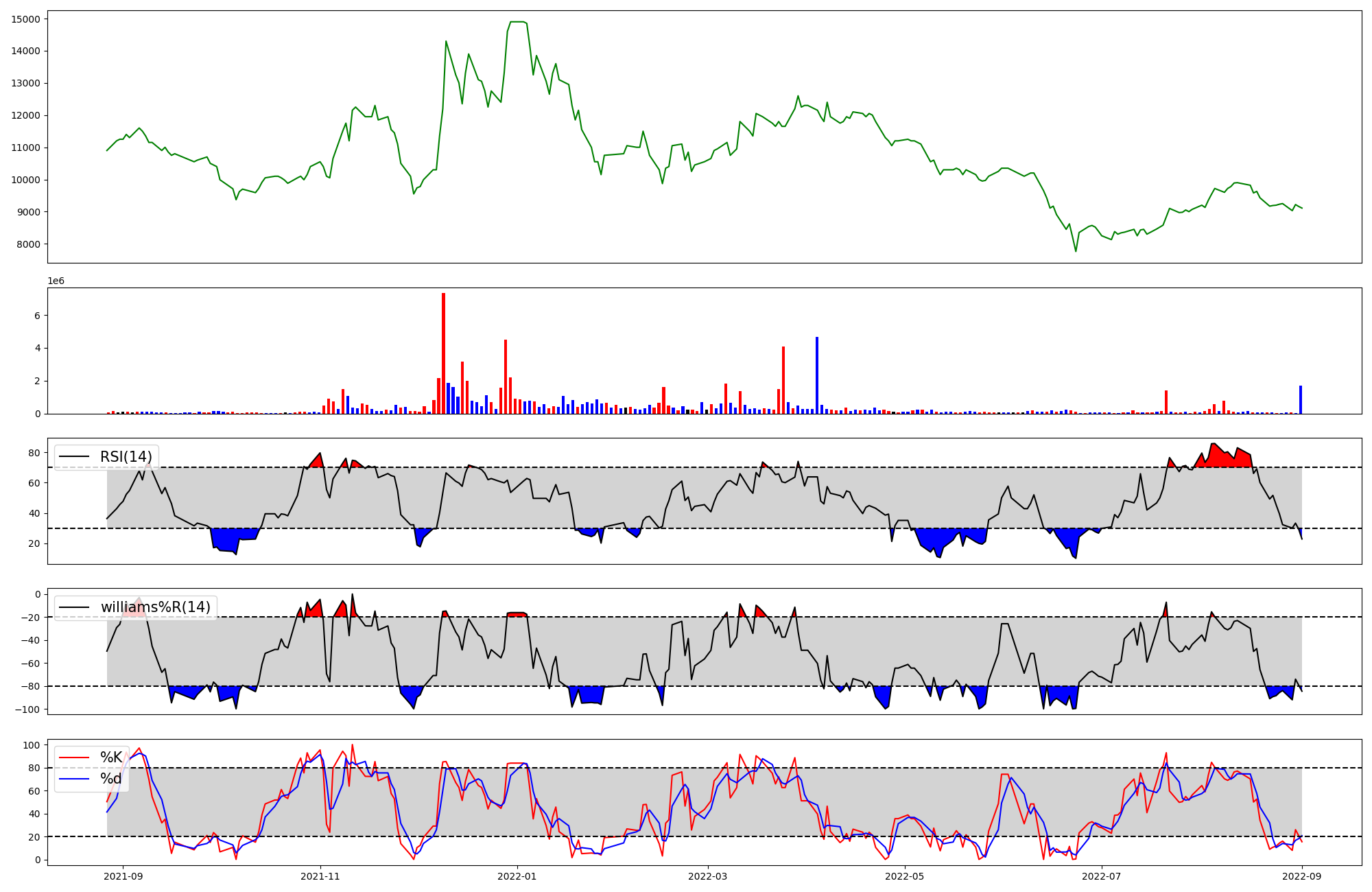Click the %d legend text
1372x892 pixels.
111,779
